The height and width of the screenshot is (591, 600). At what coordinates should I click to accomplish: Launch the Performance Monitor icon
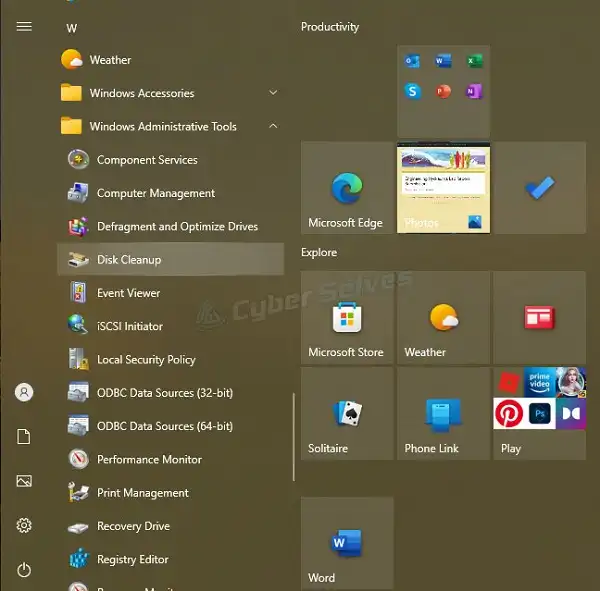pyautogui.click(x=78, y=459)
